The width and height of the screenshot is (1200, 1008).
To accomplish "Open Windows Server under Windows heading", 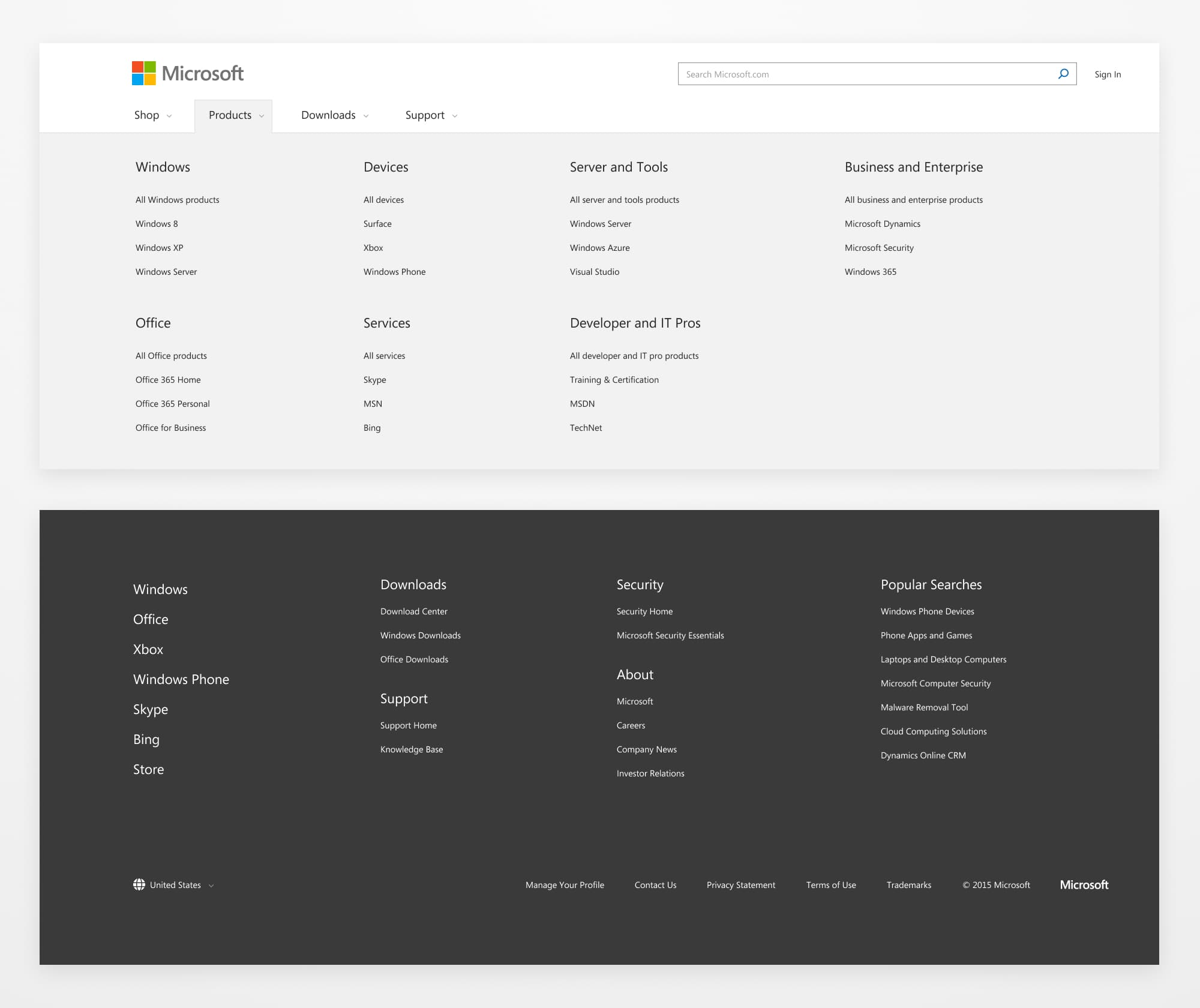I will (166, 272).
